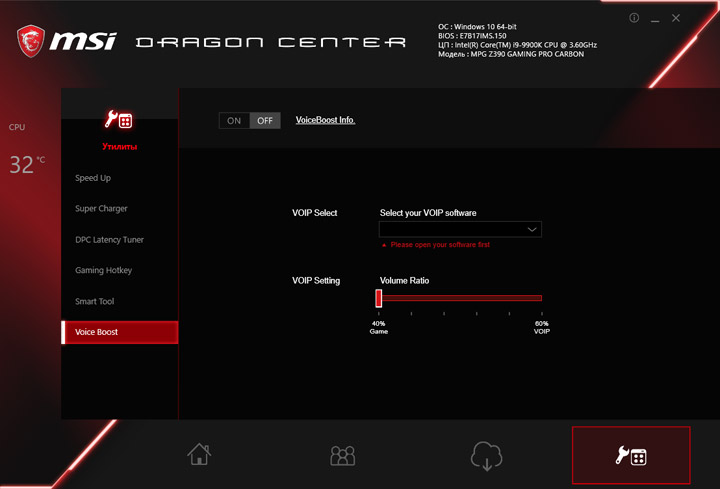Open Super Charger in the sidebar

[x=101, y=208]
